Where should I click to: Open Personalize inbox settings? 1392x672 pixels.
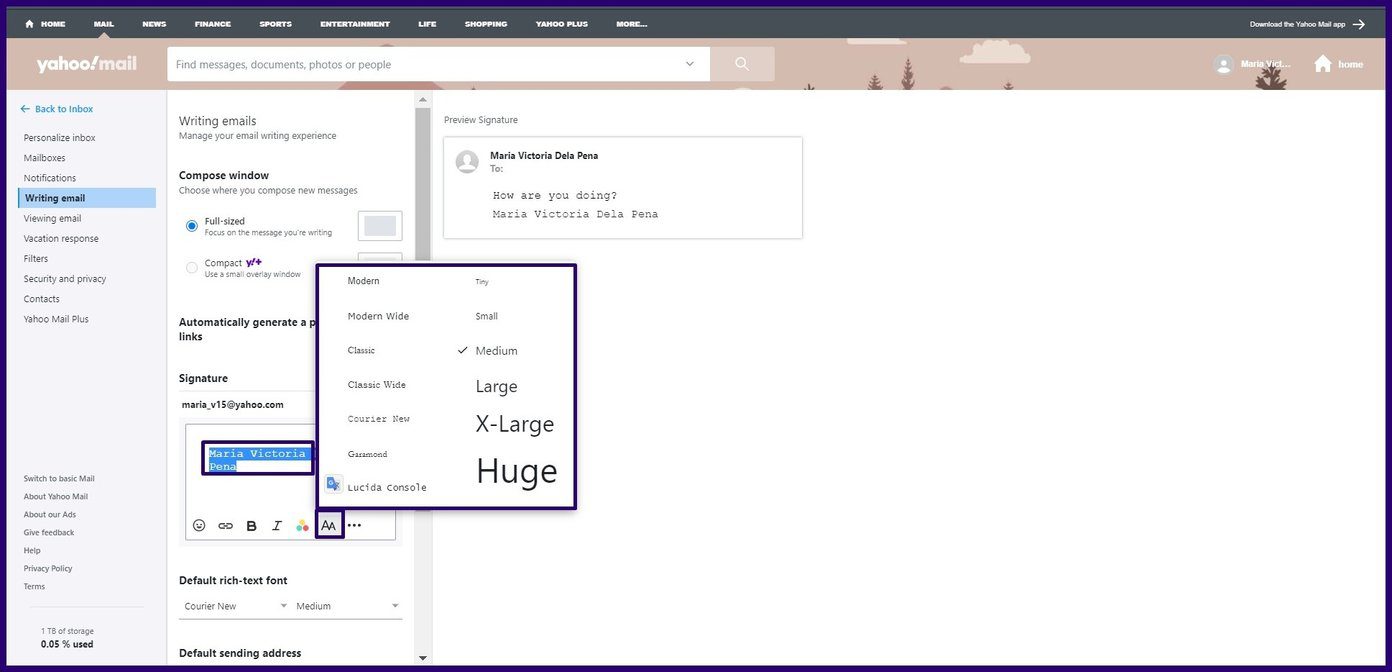click(59, 138)
